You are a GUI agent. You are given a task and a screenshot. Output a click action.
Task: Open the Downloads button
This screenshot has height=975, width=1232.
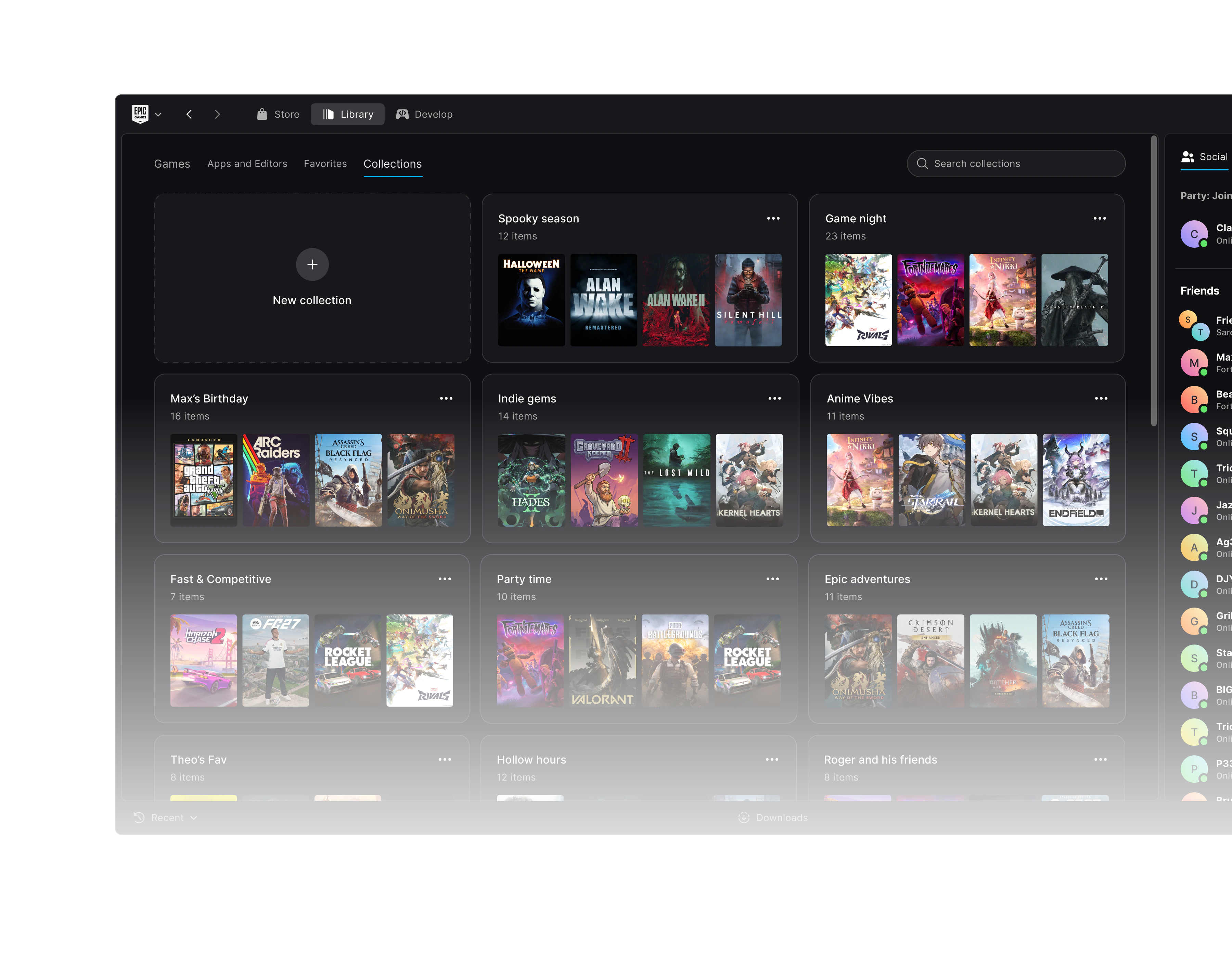(773, 817)
